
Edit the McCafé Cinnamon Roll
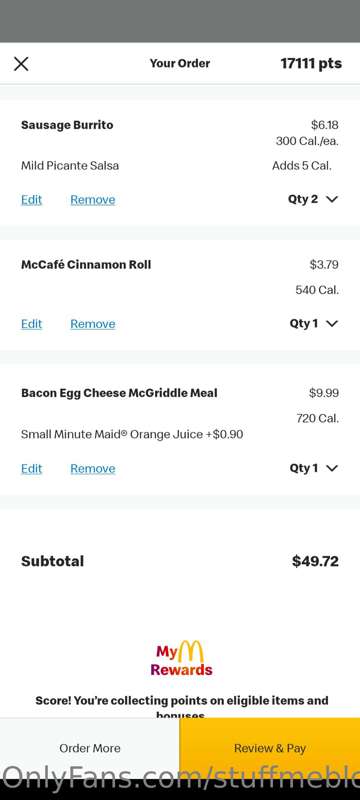[x=32, y=324]
